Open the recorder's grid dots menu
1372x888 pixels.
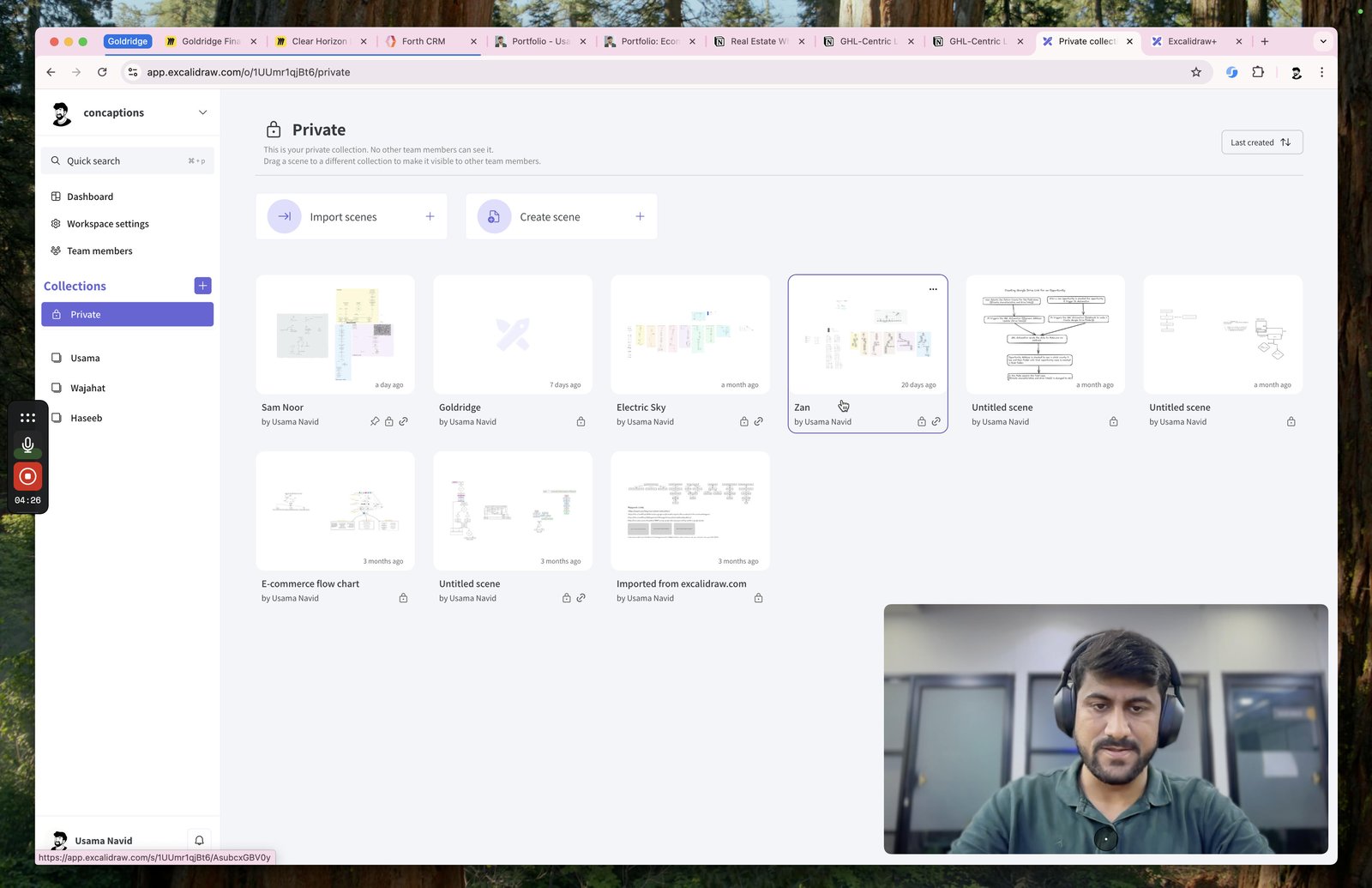point(27,418)
